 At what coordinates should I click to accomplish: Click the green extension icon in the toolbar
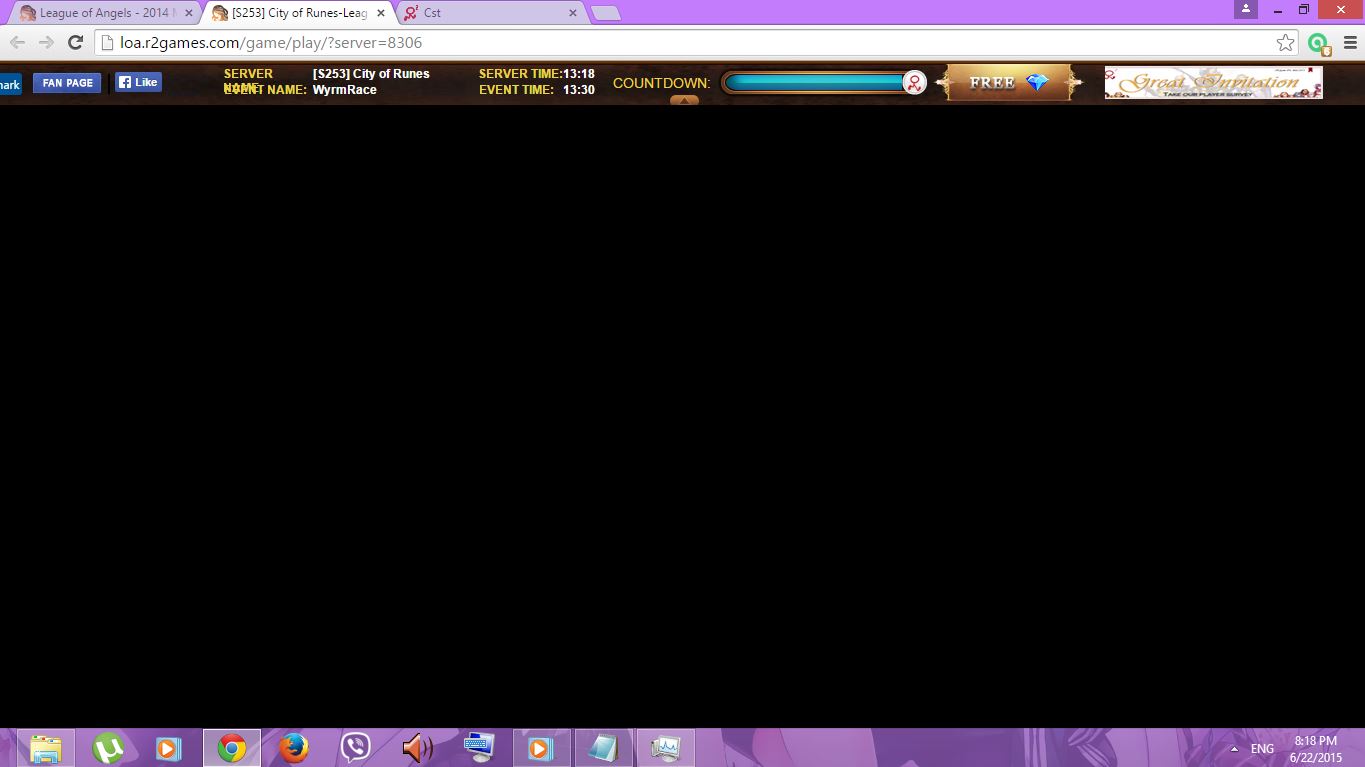[x=1318, y=43]
